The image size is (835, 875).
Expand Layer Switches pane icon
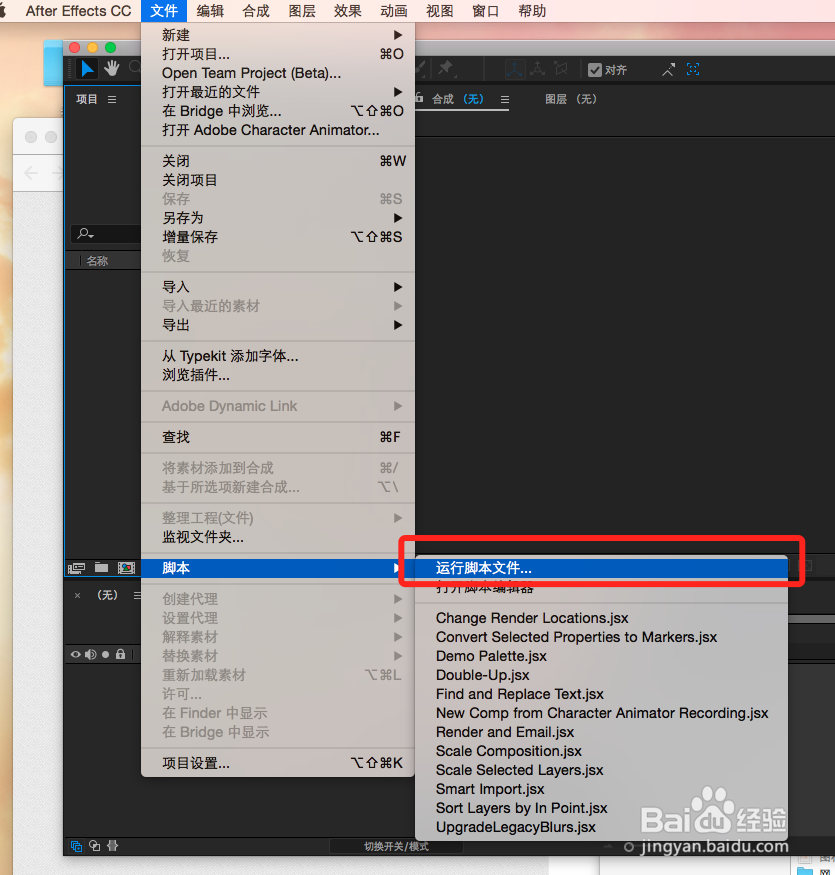click(76, 846)
